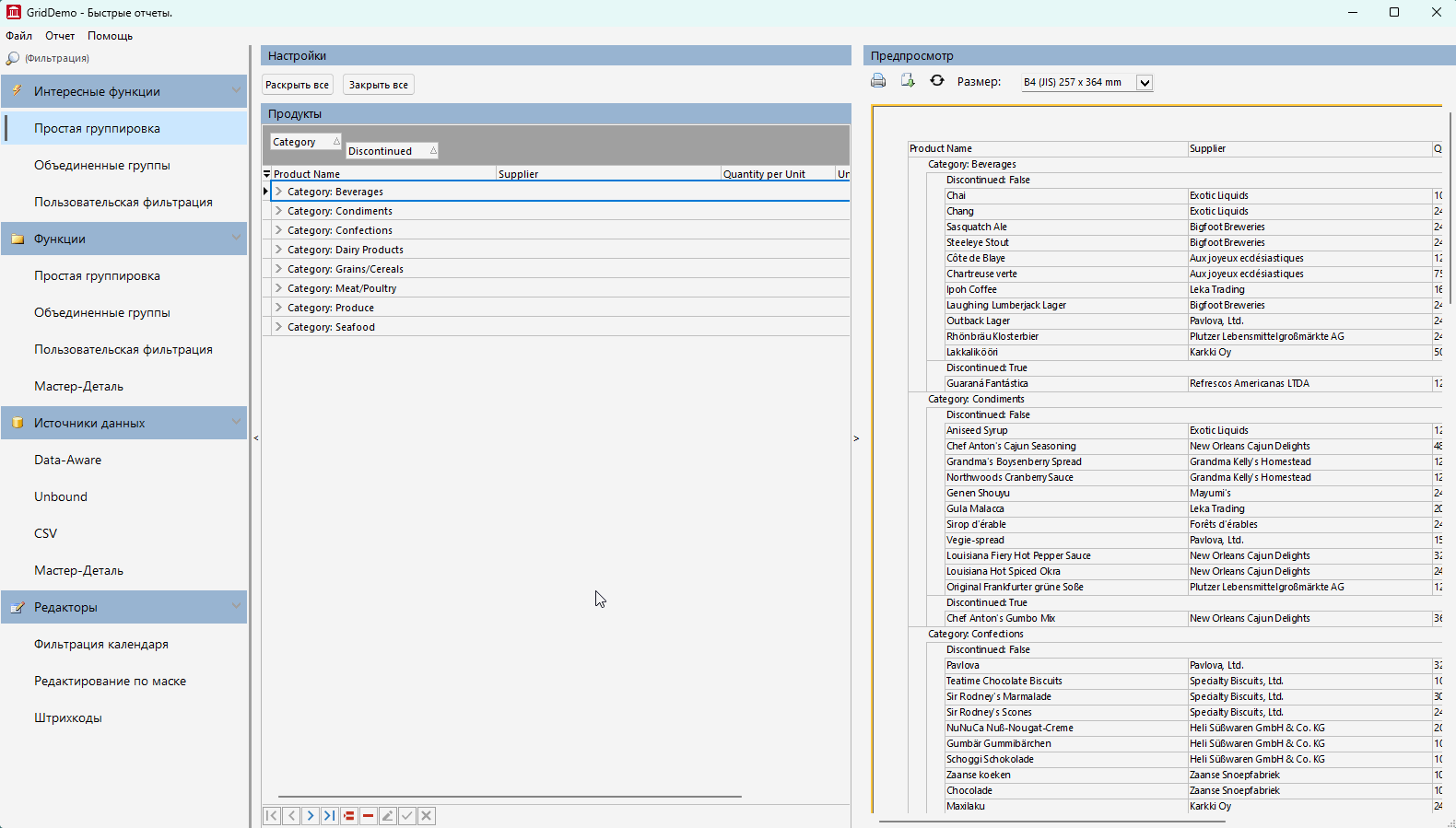Toggle sort on Discontinued group box
This screenshot has width=1456, height=828.
tap(392, 151)
